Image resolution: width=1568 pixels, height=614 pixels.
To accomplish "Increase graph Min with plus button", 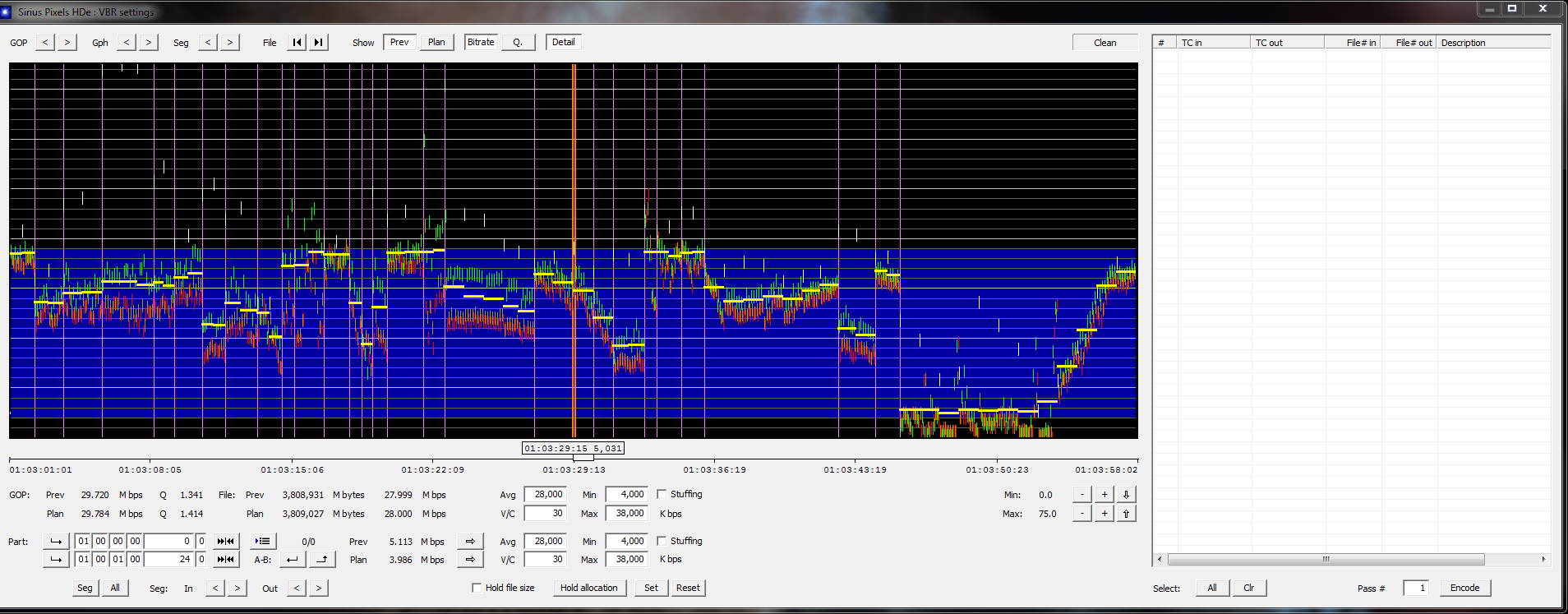I will (1105, 495).
